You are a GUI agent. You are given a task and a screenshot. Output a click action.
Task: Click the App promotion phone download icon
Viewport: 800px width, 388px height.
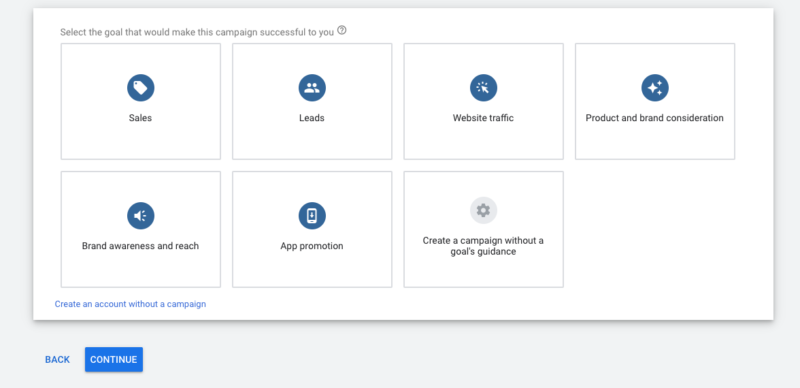(312, 215)
